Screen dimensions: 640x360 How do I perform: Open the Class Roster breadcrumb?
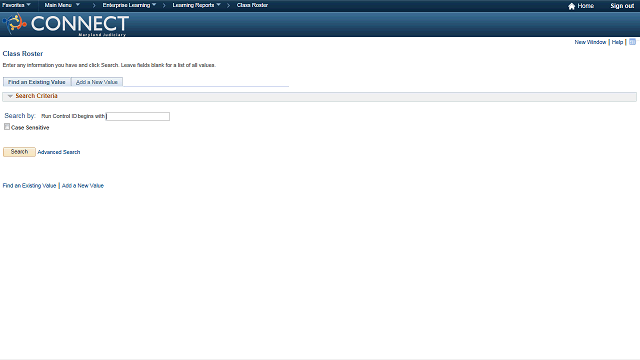tap(252, 5)
